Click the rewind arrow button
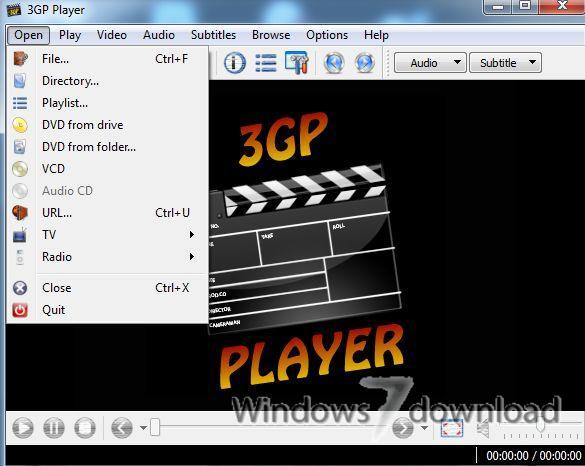This screenshot has width=585, height=466. click(x=122, y=428)
